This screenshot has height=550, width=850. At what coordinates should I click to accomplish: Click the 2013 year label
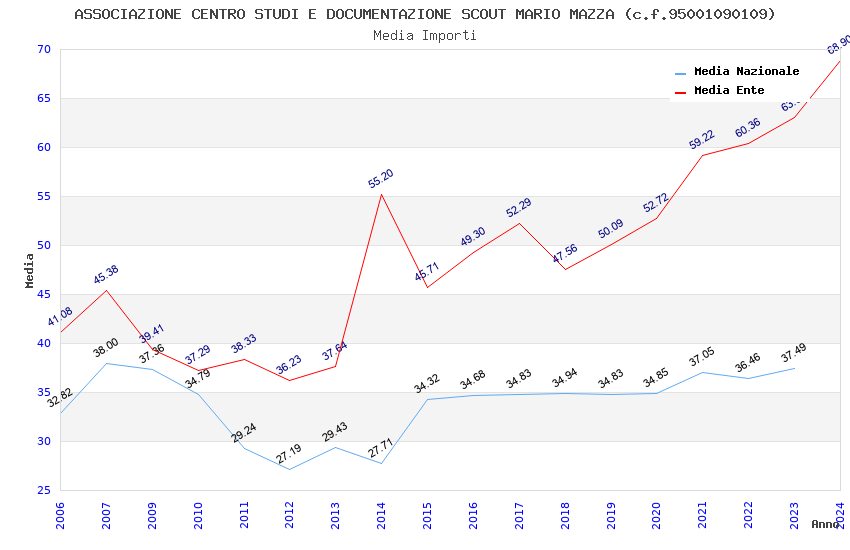336,515
